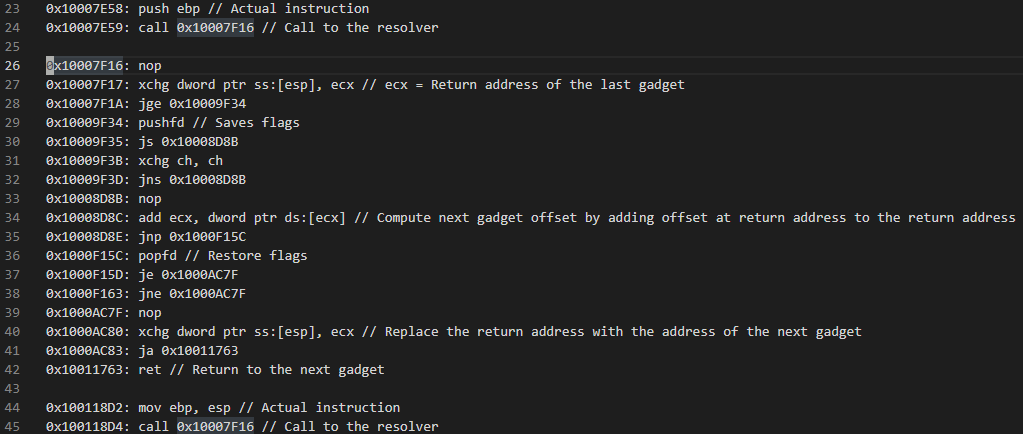Click the 'jne 0x1000AC7F' instruction on line 38

point(192,294)
